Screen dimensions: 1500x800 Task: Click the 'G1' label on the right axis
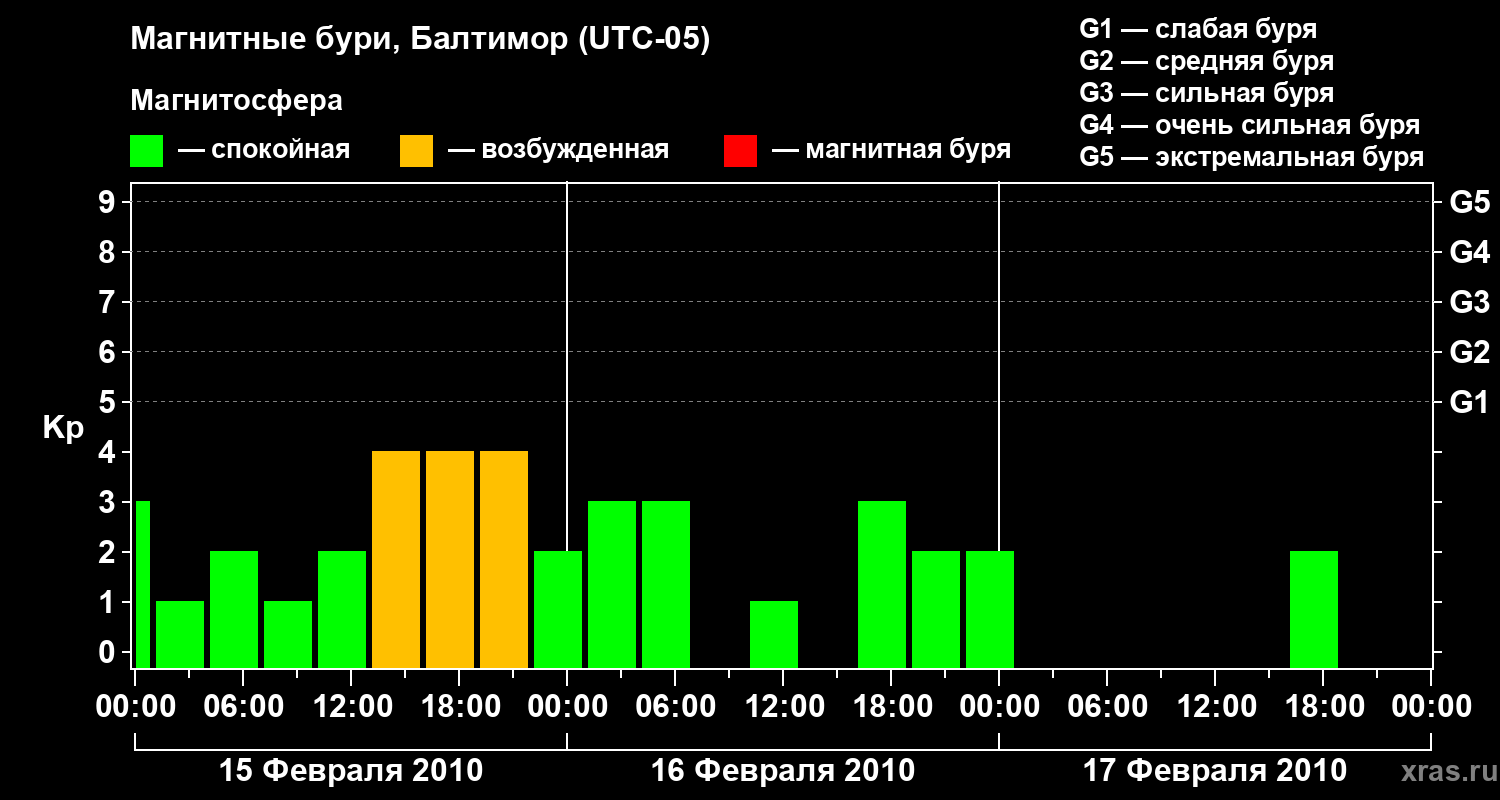tap(1470, 402)
